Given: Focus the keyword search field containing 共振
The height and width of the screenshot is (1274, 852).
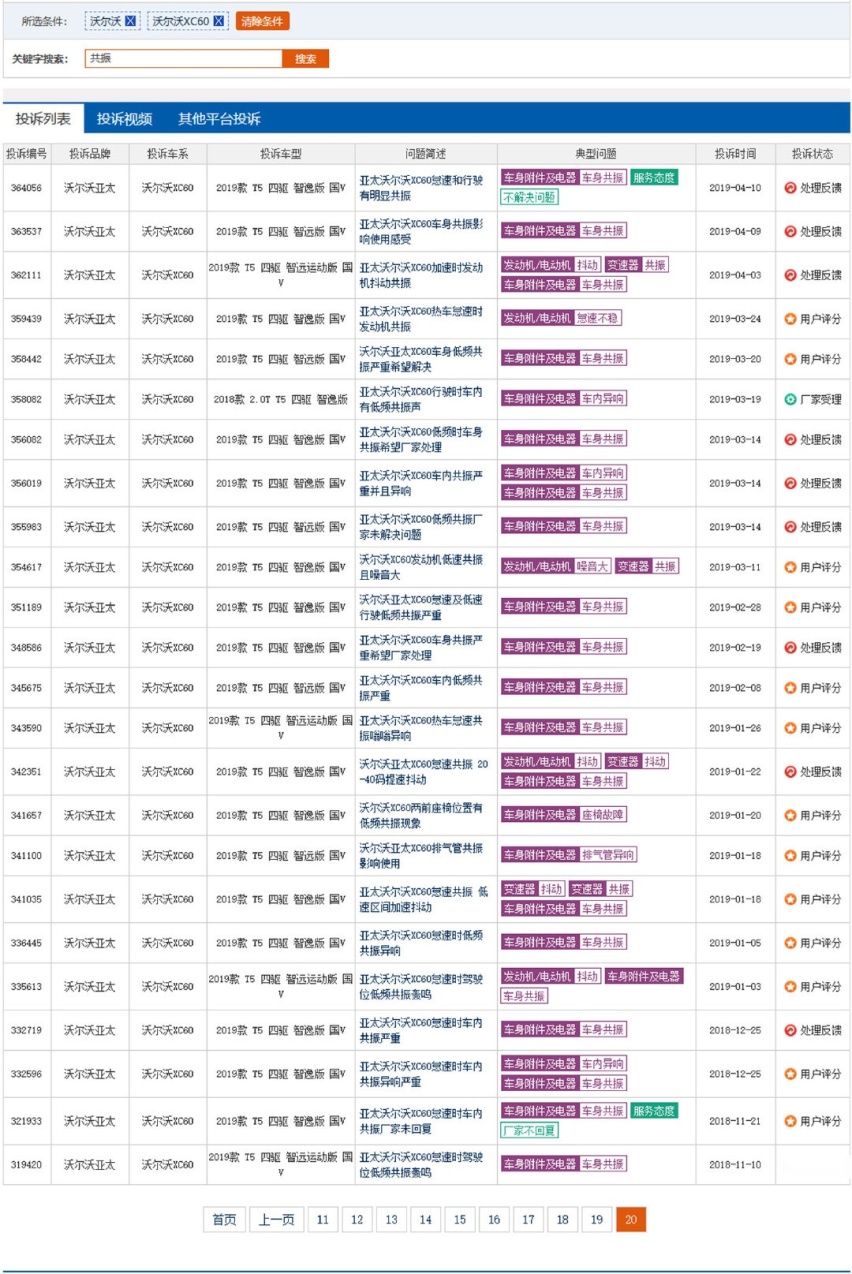Looking at the screenshot, I should point(184,59).
